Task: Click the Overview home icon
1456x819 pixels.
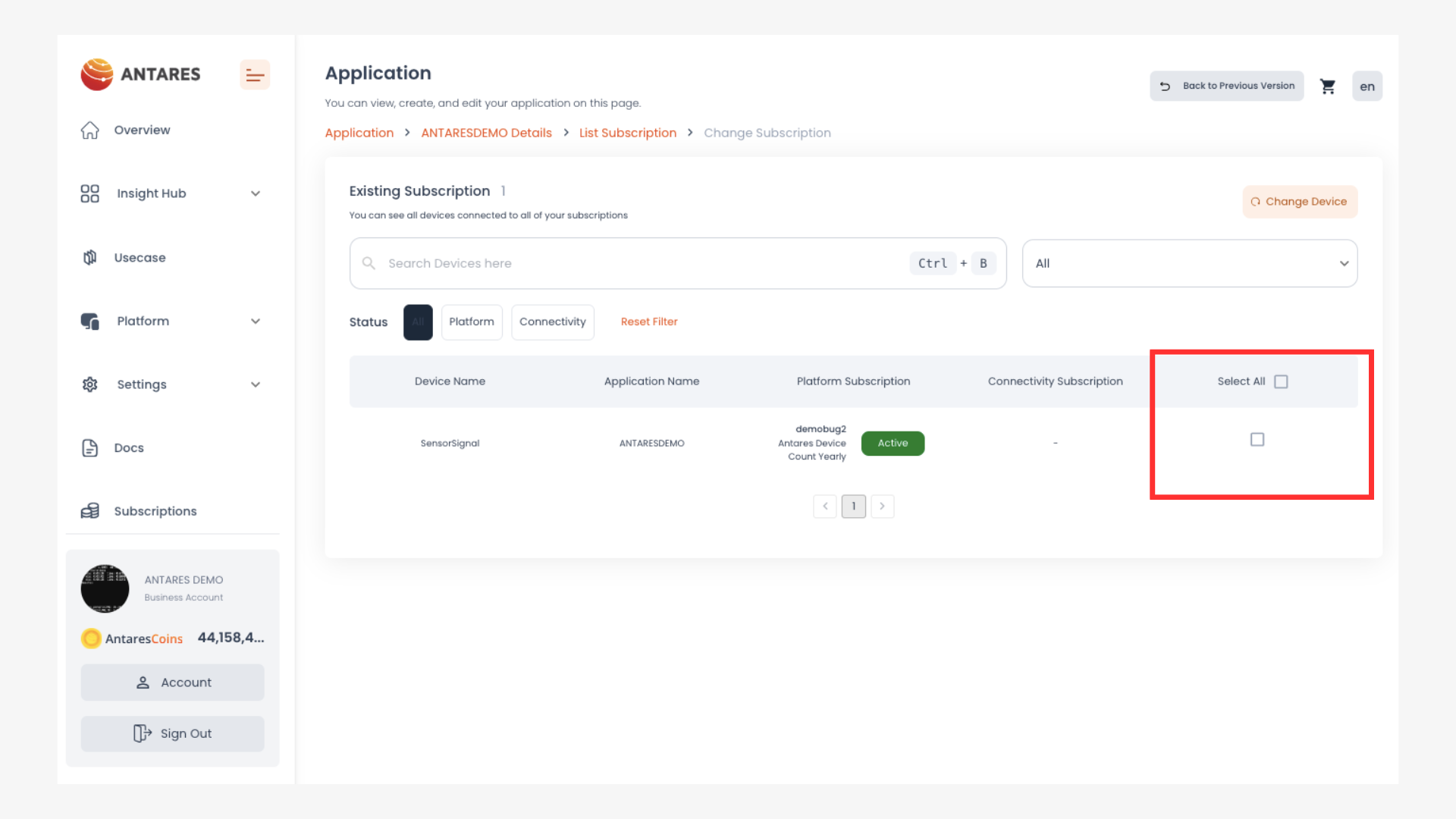Action: click(90, 130)
